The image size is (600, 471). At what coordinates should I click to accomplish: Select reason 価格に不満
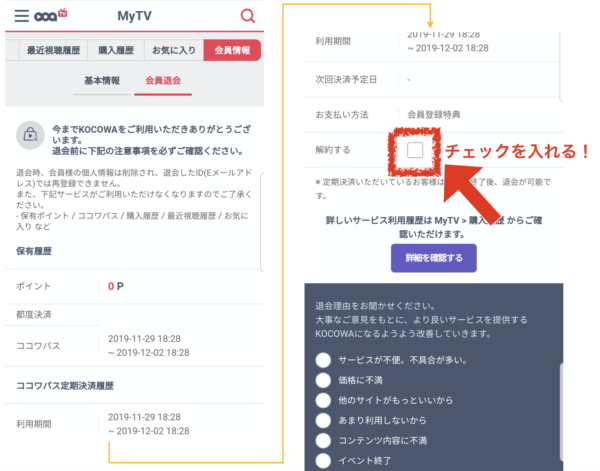click(323, 380)
